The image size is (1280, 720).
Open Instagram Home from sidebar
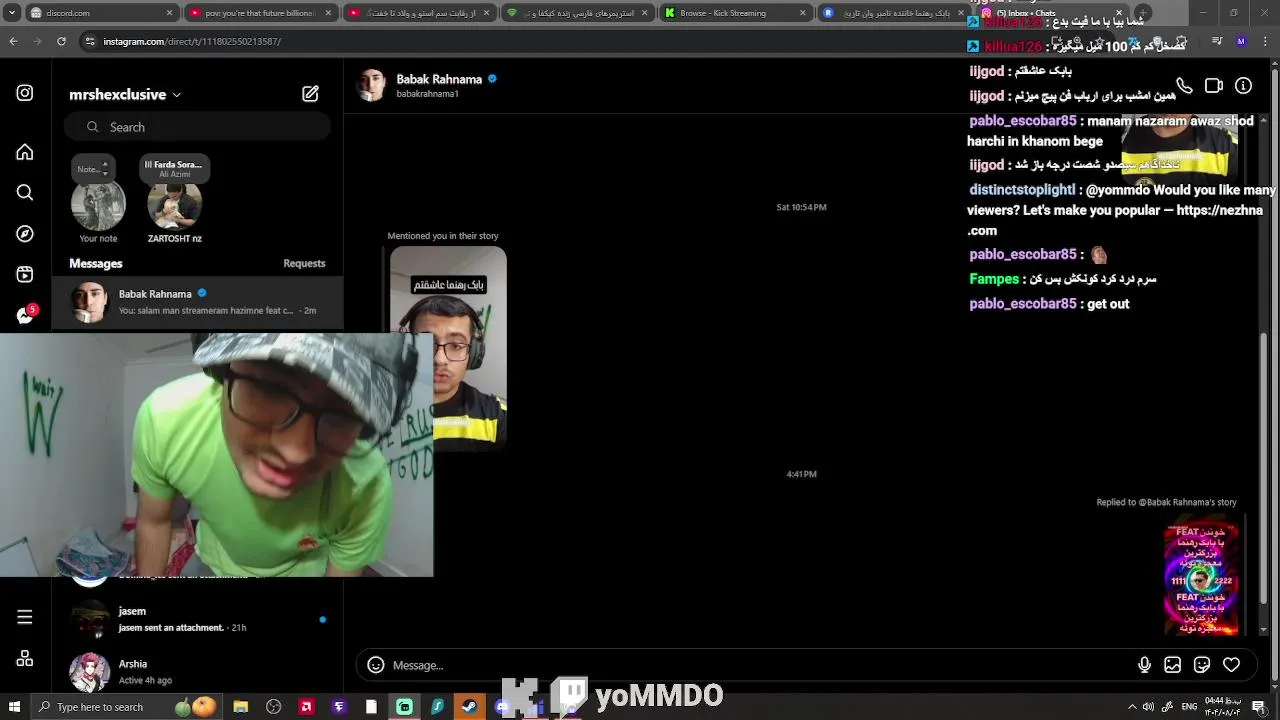coord(25,152)
